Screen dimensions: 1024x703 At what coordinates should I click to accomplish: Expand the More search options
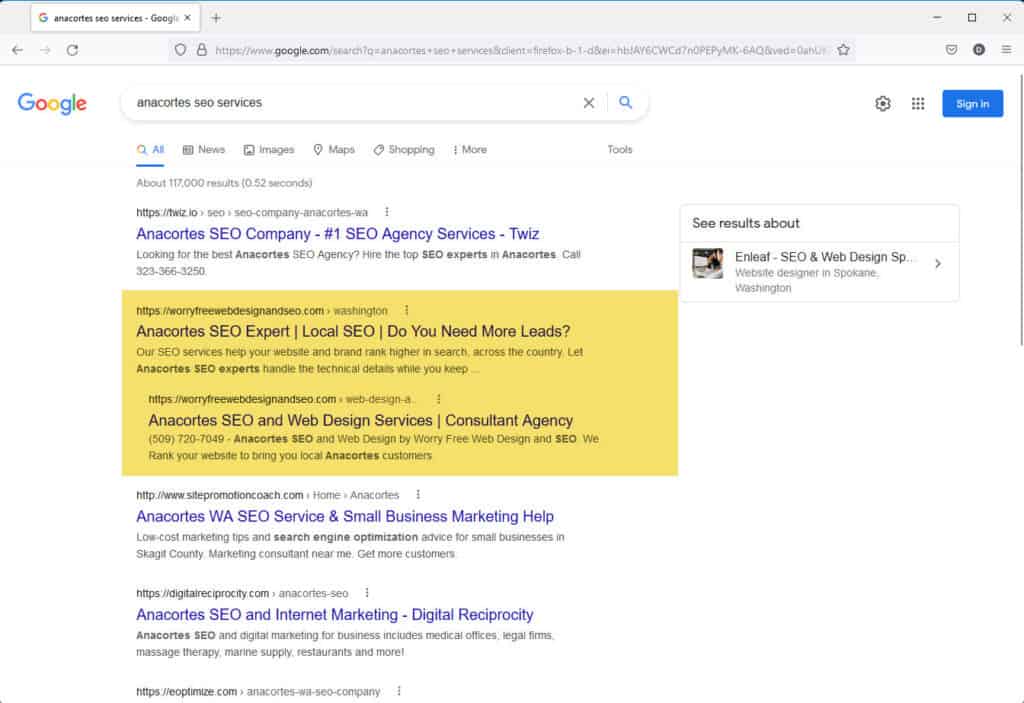point(470,150)
